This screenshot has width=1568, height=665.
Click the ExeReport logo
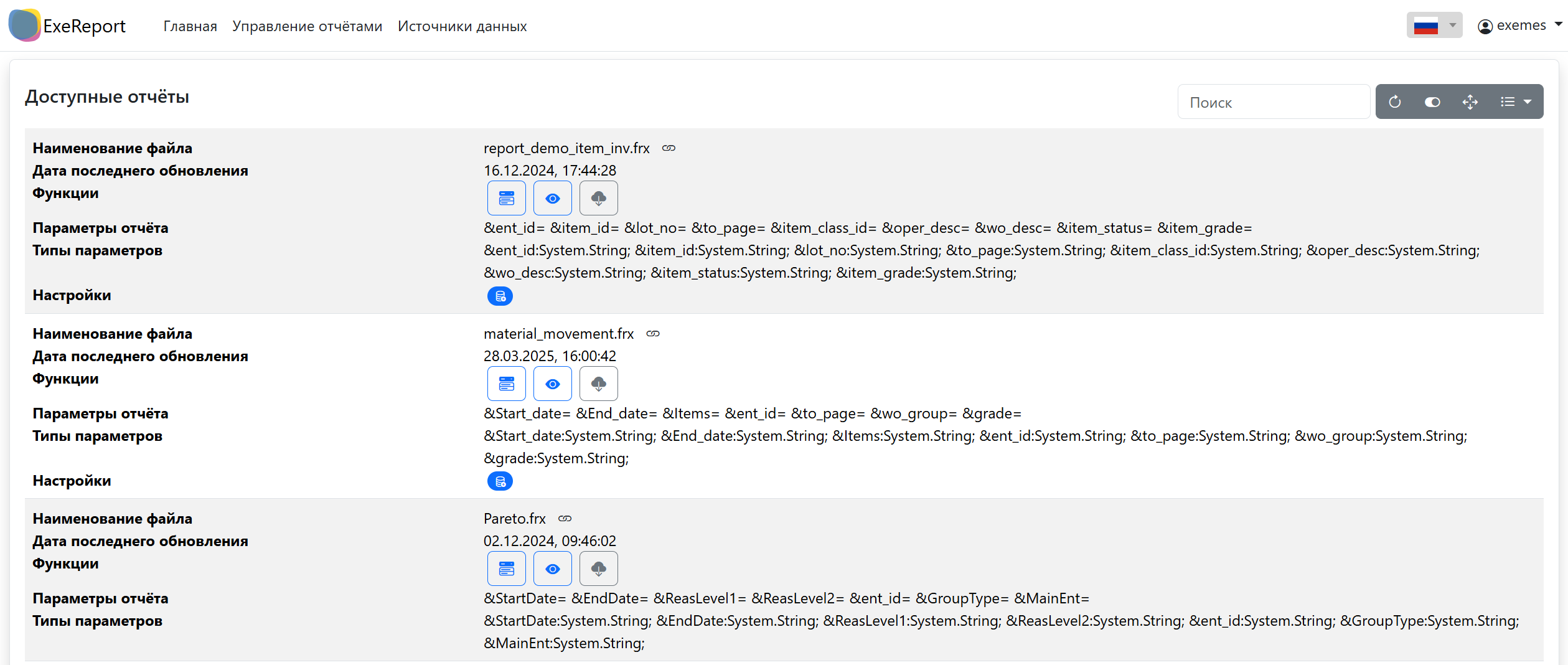pos(67,26)
